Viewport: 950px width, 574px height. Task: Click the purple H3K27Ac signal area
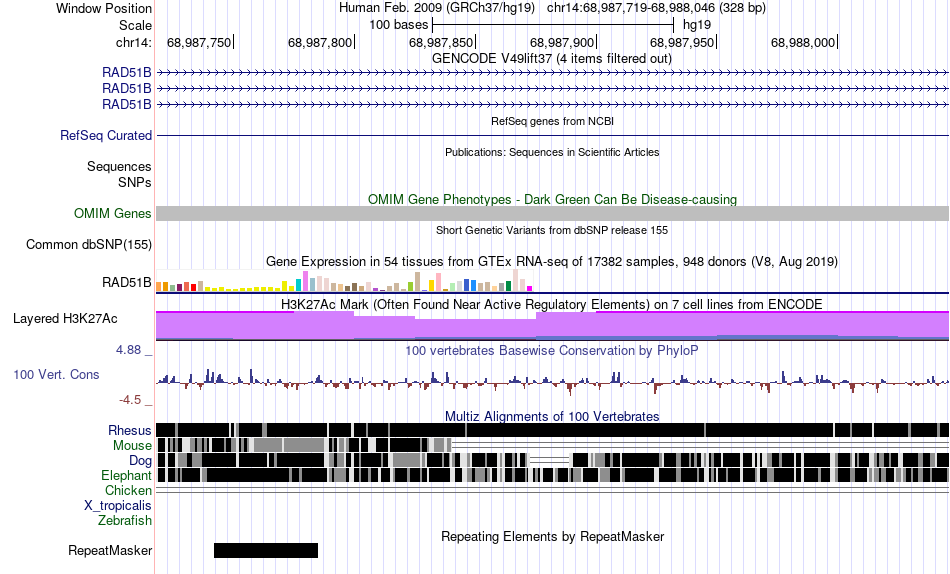coord(553,326)
